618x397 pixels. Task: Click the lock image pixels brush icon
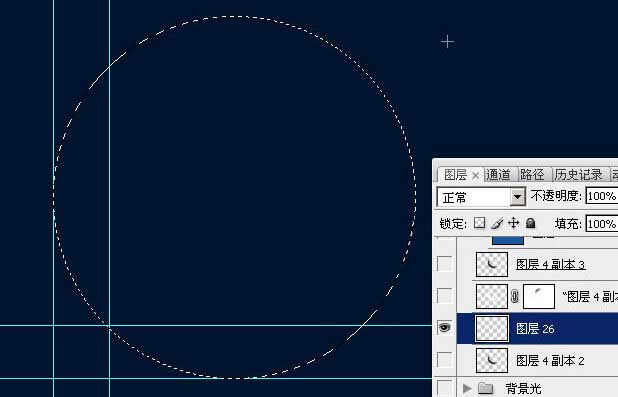[x=497, y=223]
